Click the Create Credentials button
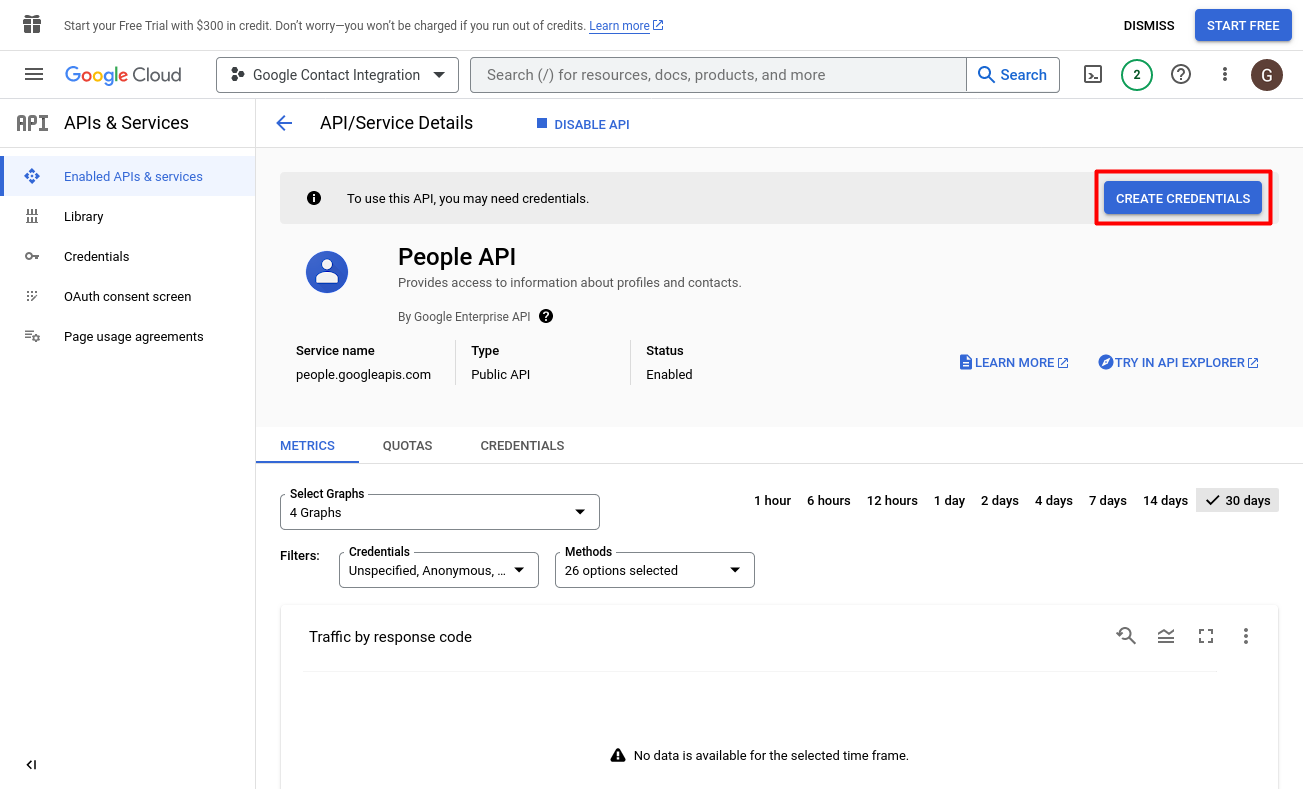 1182,198
